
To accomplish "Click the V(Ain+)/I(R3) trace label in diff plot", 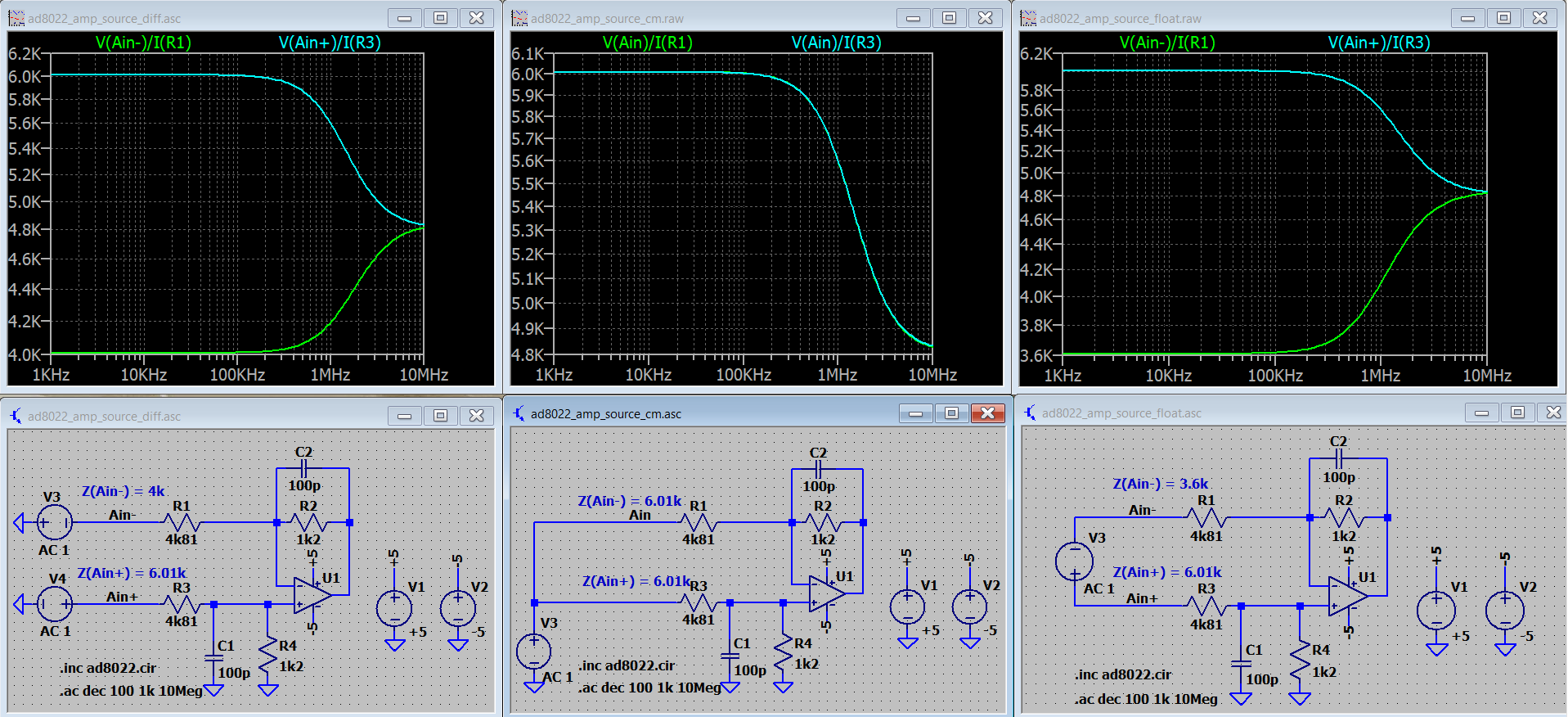I will (x=330, y=43).
